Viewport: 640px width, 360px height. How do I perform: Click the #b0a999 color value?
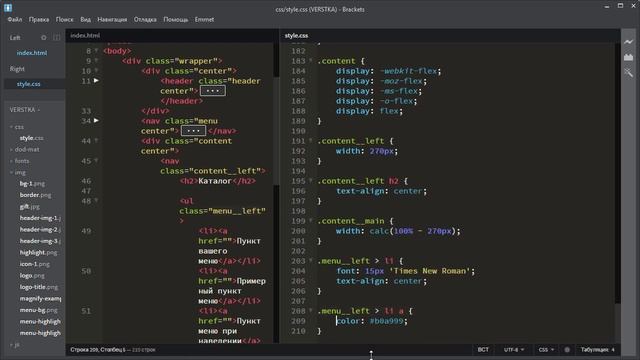click(386, 321)
